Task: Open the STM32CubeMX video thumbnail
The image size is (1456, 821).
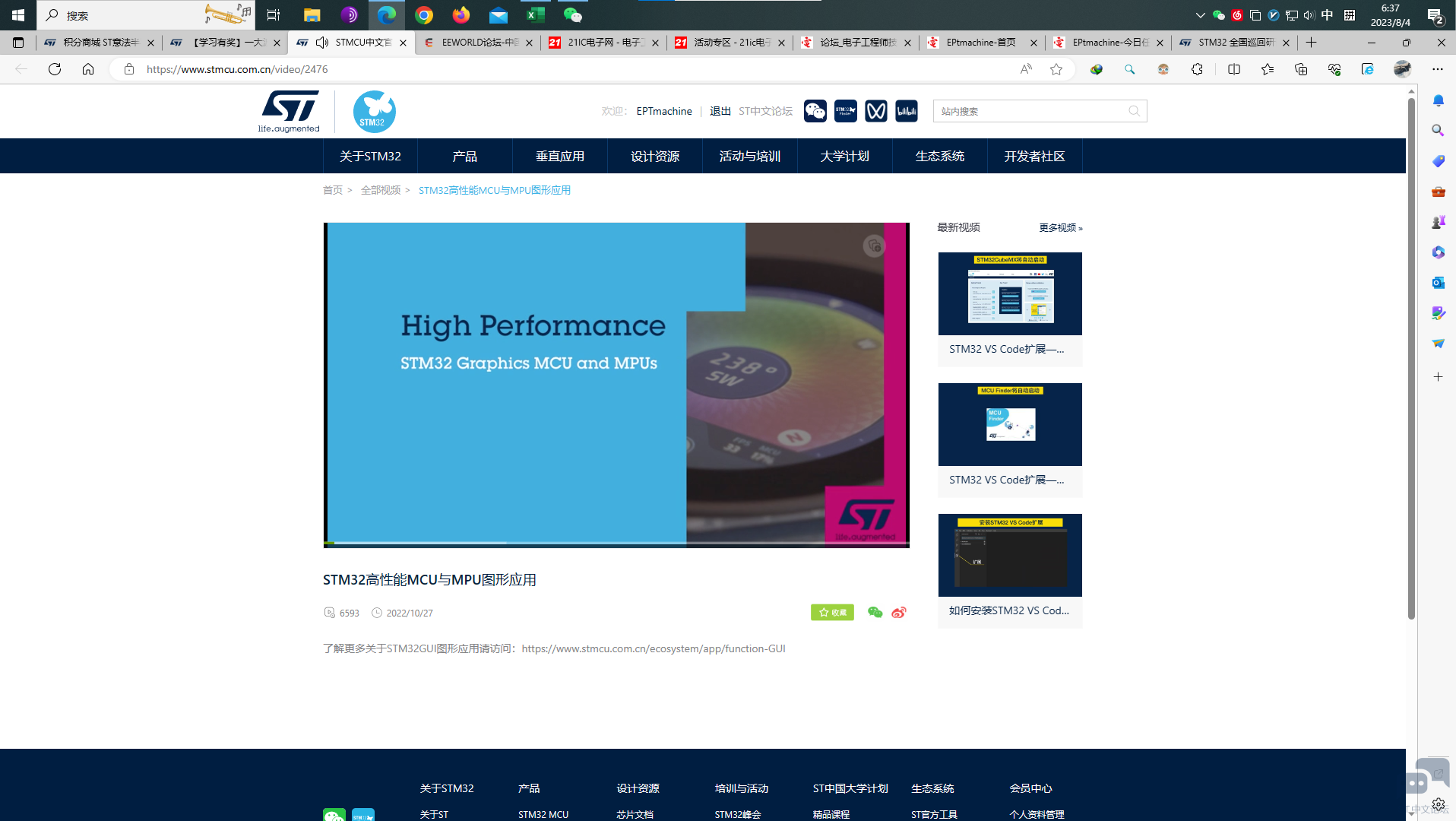Action: click(x=1010, y=293)
